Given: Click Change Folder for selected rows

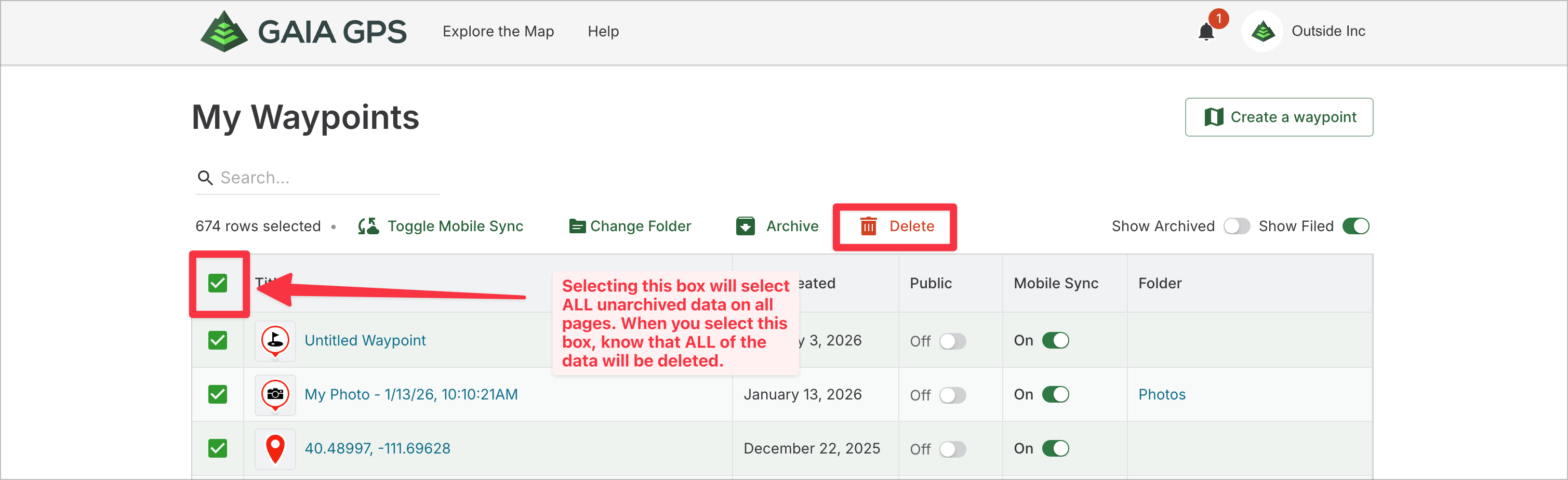Looking at the screenshot, I should [630, 226].
